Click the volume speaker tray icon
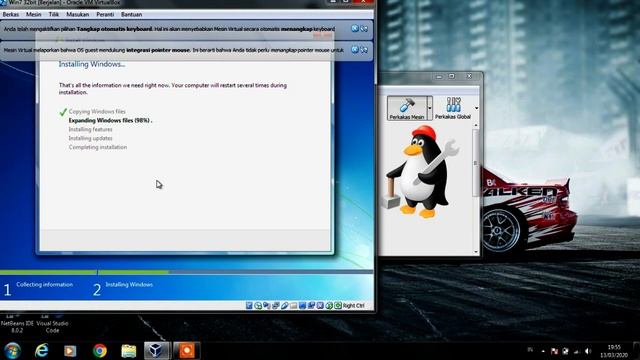The width and height of the screenshot is (640, 360). pyautogui.click(x=588, y=351)
